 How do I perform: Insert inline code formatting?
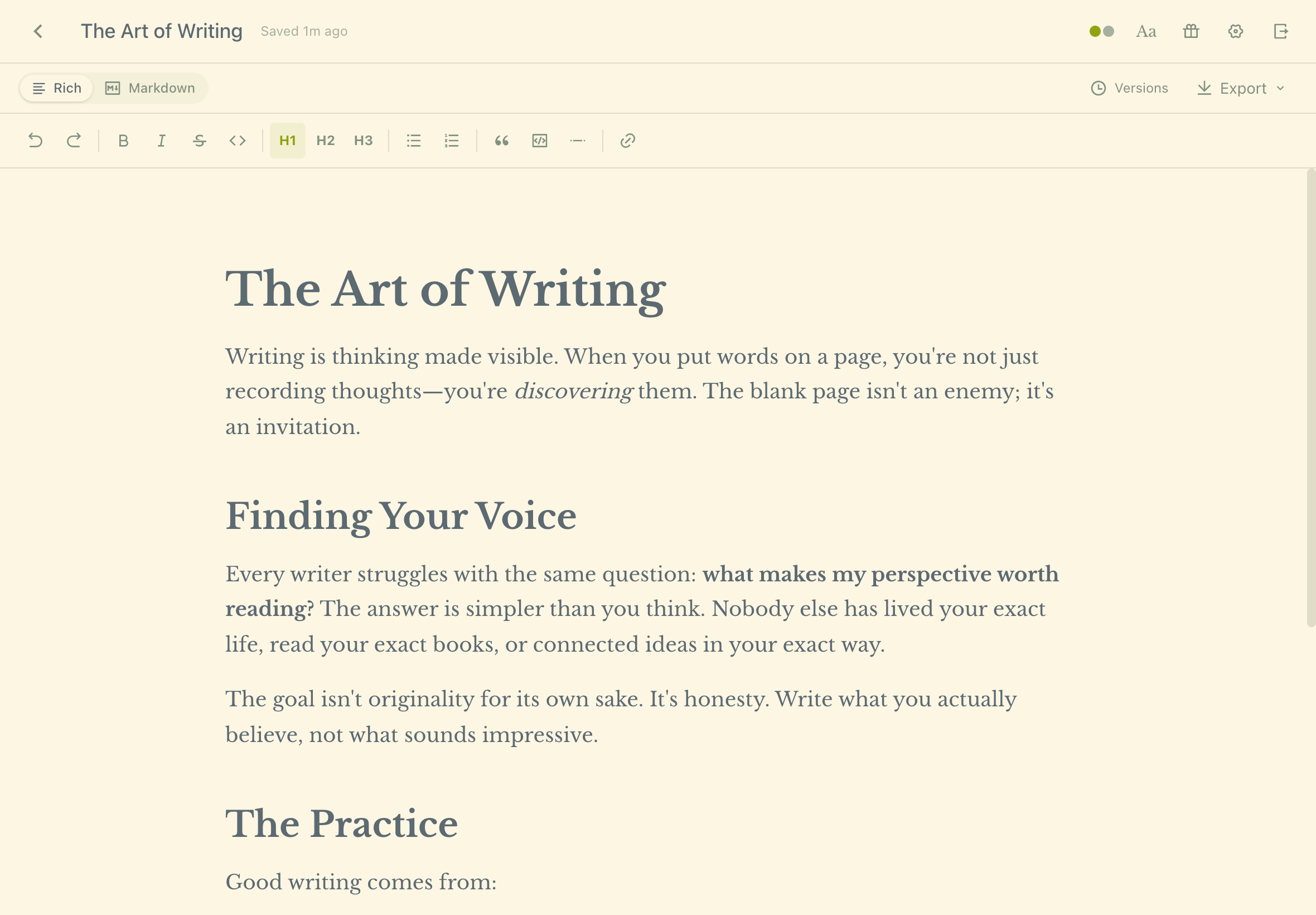tap(238, 141)
